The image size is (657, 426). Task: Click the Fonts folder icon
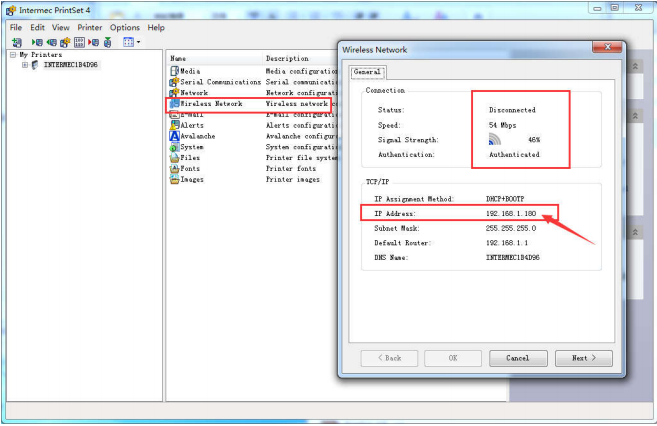174,169
